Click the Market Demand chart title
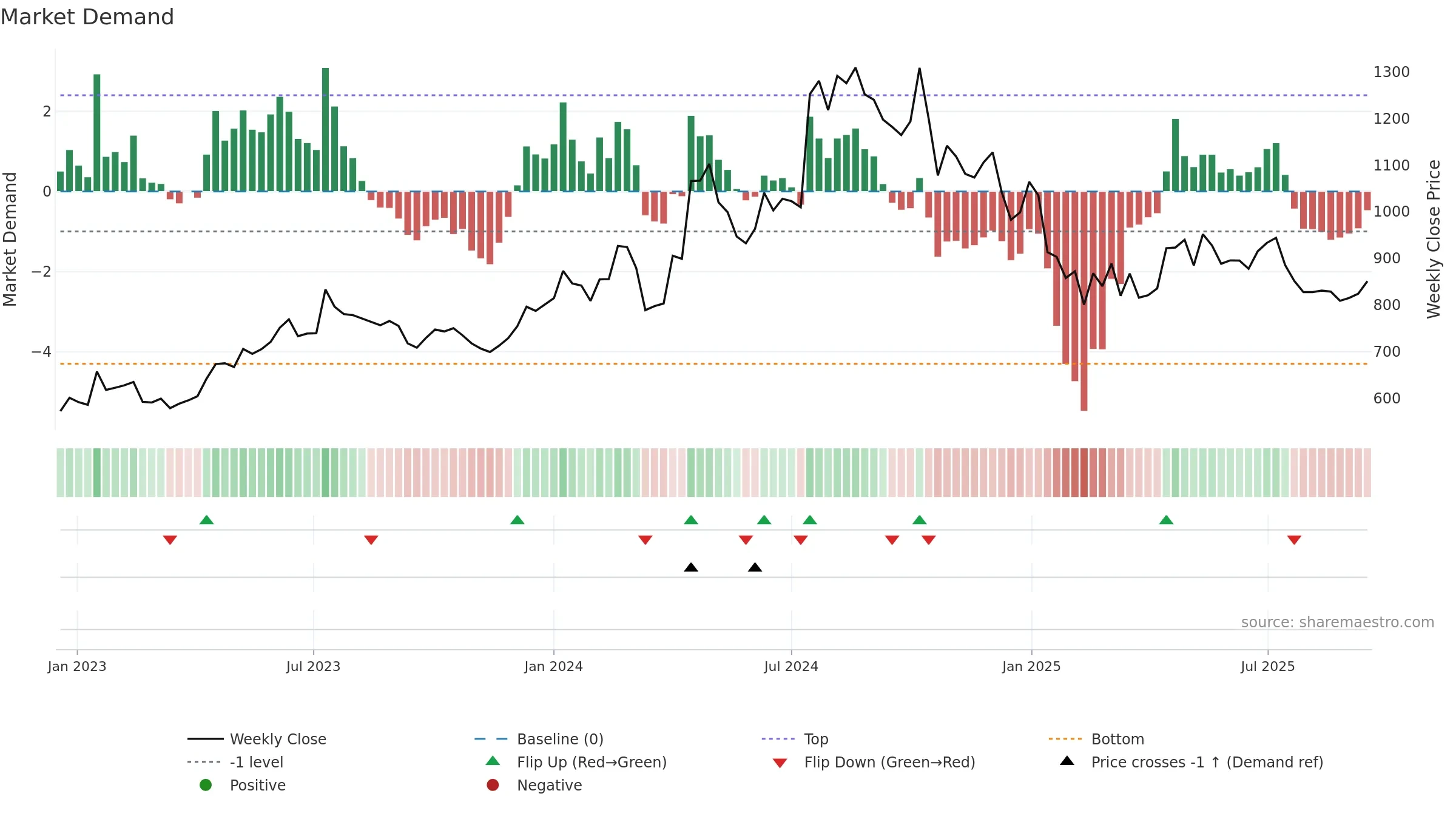 pos(87,17)
